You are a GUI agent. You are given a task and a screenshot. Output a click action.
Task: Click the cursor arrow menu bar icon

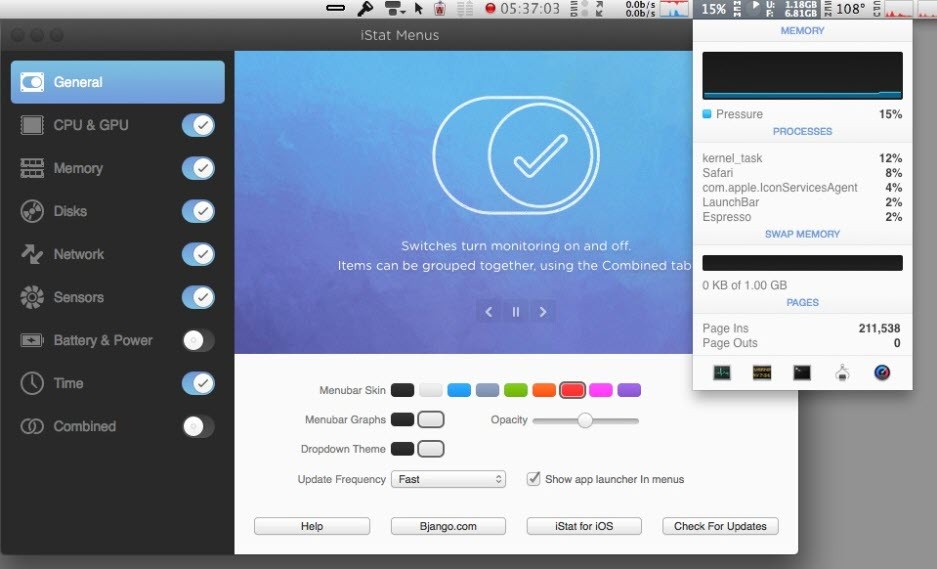tap(418, 8)
